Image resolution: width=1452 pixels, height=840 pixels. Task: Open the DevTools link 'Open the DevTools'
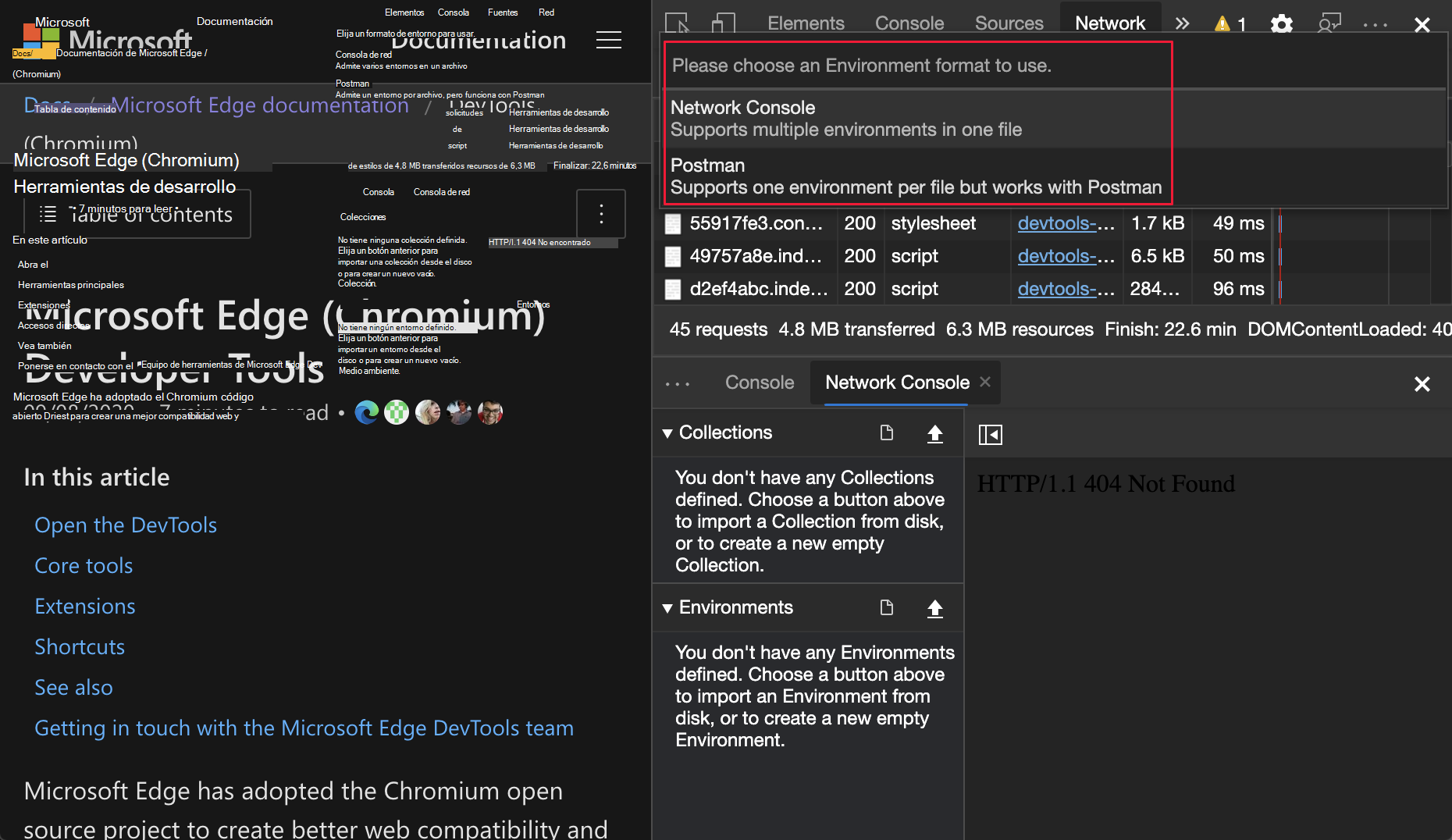[x=126, y=525]
